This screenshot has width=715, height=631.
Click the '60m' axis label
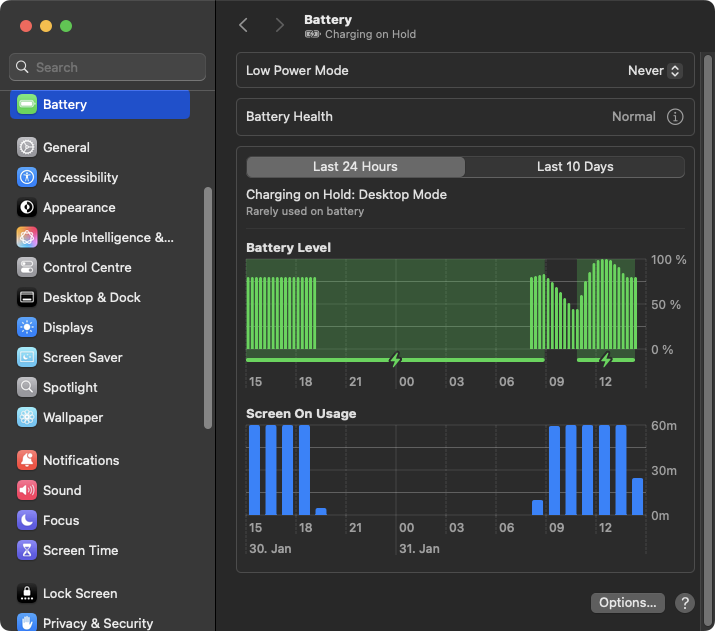(664, 426)
